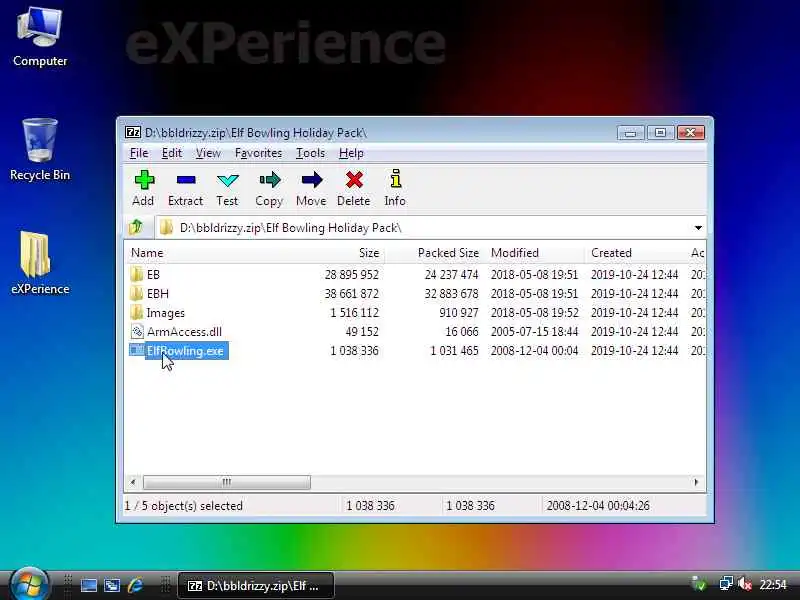Open the File menu

(139, 153)
